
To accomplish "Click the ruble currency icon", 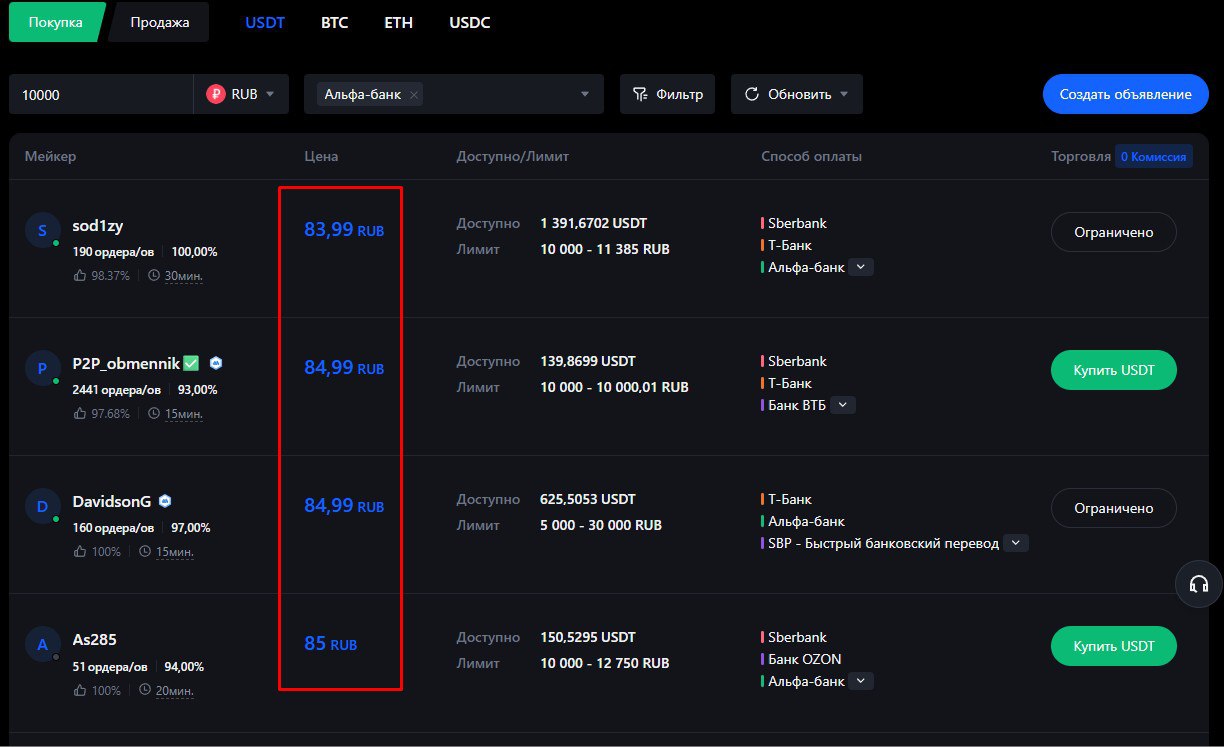I will coord(216,94).
